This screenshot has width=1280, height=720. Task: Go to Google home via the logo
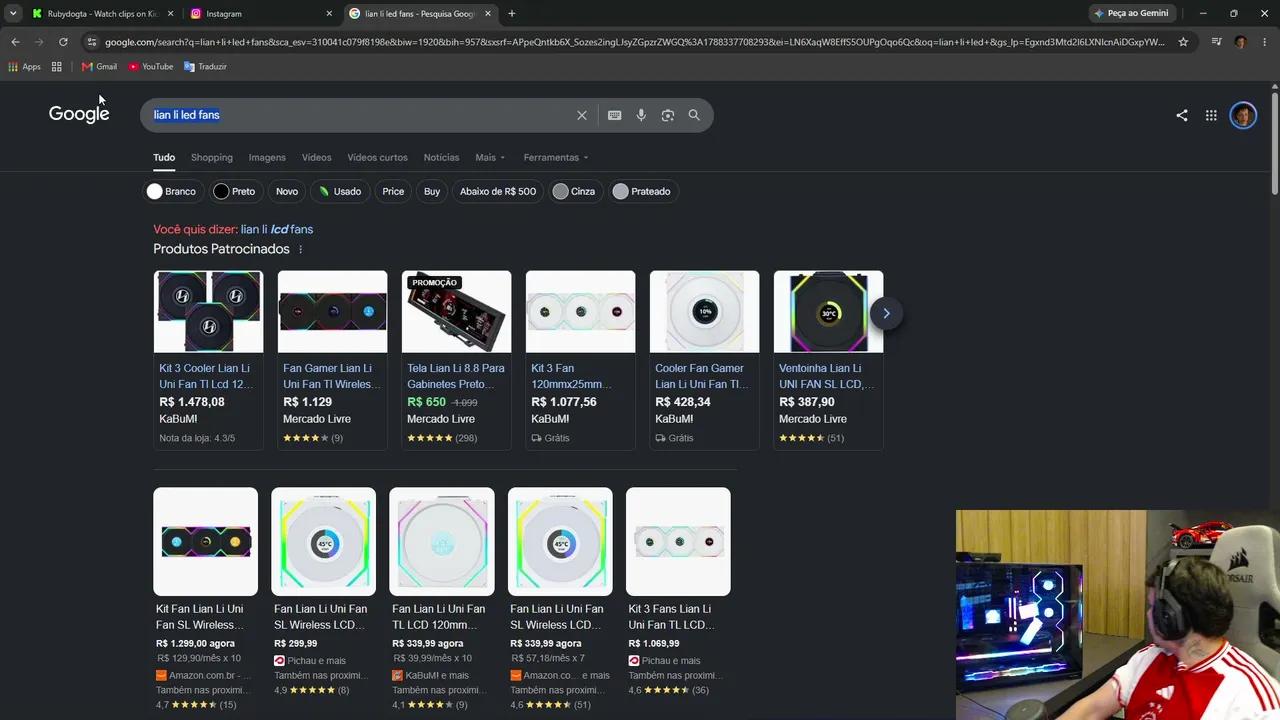pyautogui.click(x=79, y=114)
